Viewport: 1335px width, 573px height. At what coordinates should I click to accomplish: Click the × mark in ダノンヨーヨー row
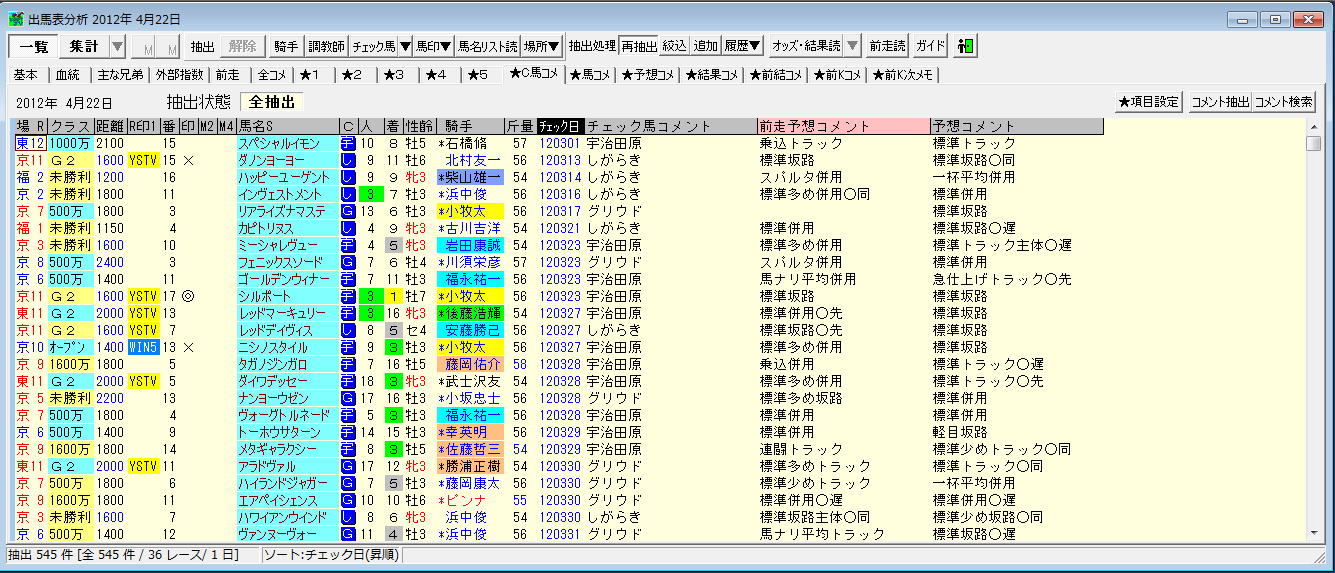pyautogui.click(x=189, y=160)
